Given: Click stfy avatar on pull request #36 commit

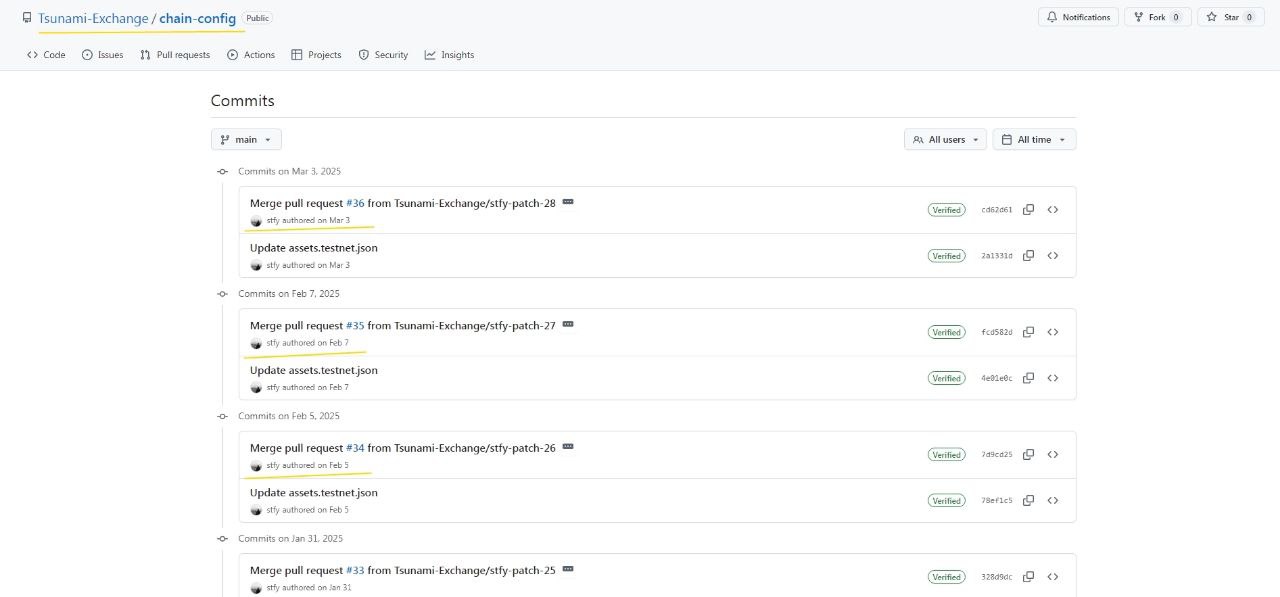Looking at the screenshot, I should coord(256,220).
